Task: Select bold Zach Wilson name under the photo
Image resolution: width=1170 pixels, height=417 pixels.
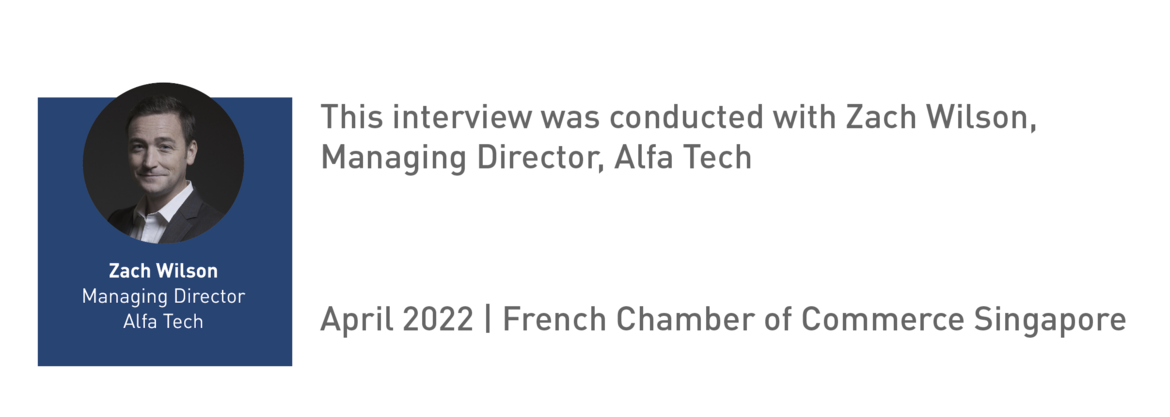Action: [163, 271]
